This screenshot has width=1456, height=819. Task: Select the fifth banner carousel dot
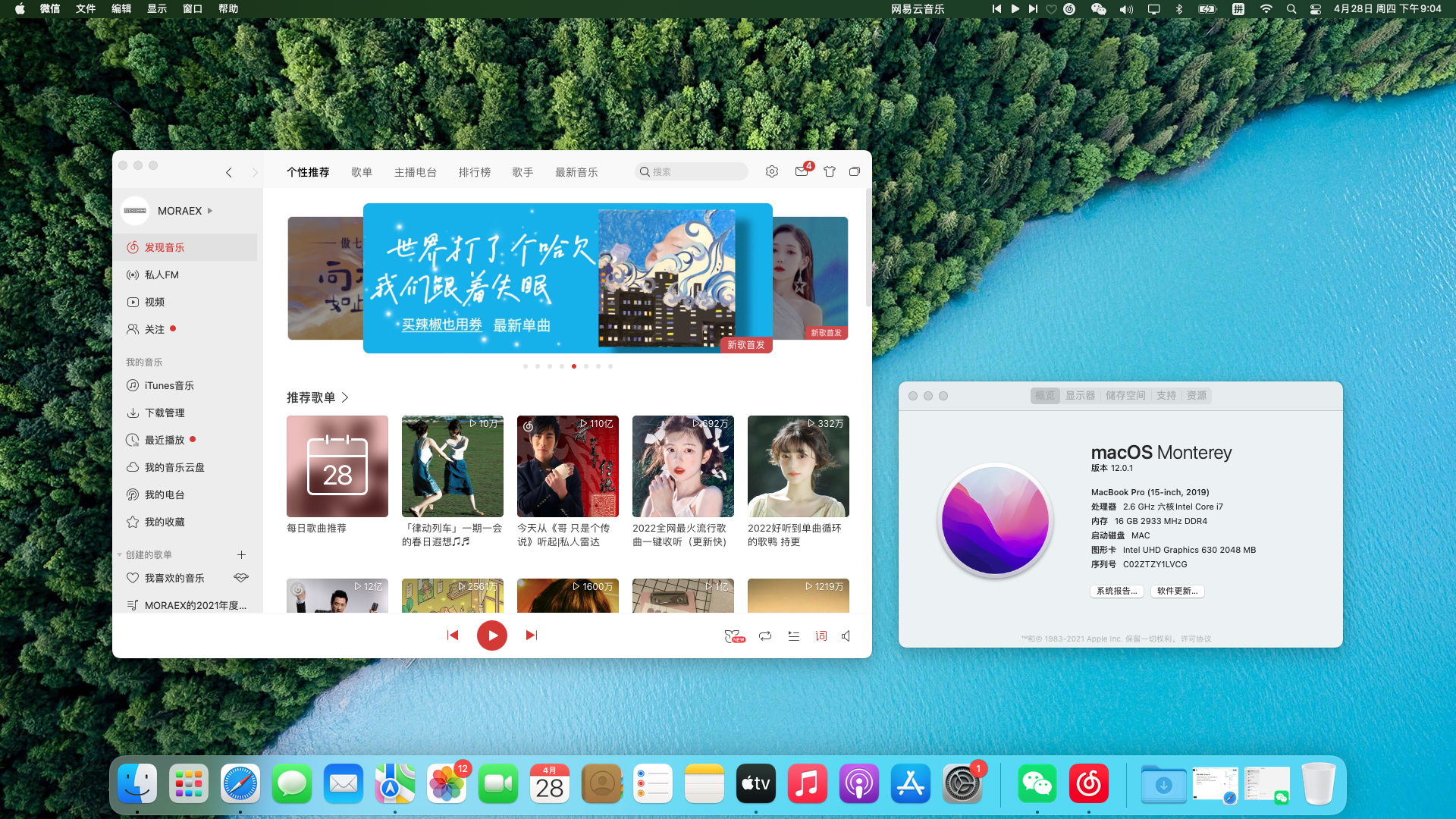coord(574,366)
